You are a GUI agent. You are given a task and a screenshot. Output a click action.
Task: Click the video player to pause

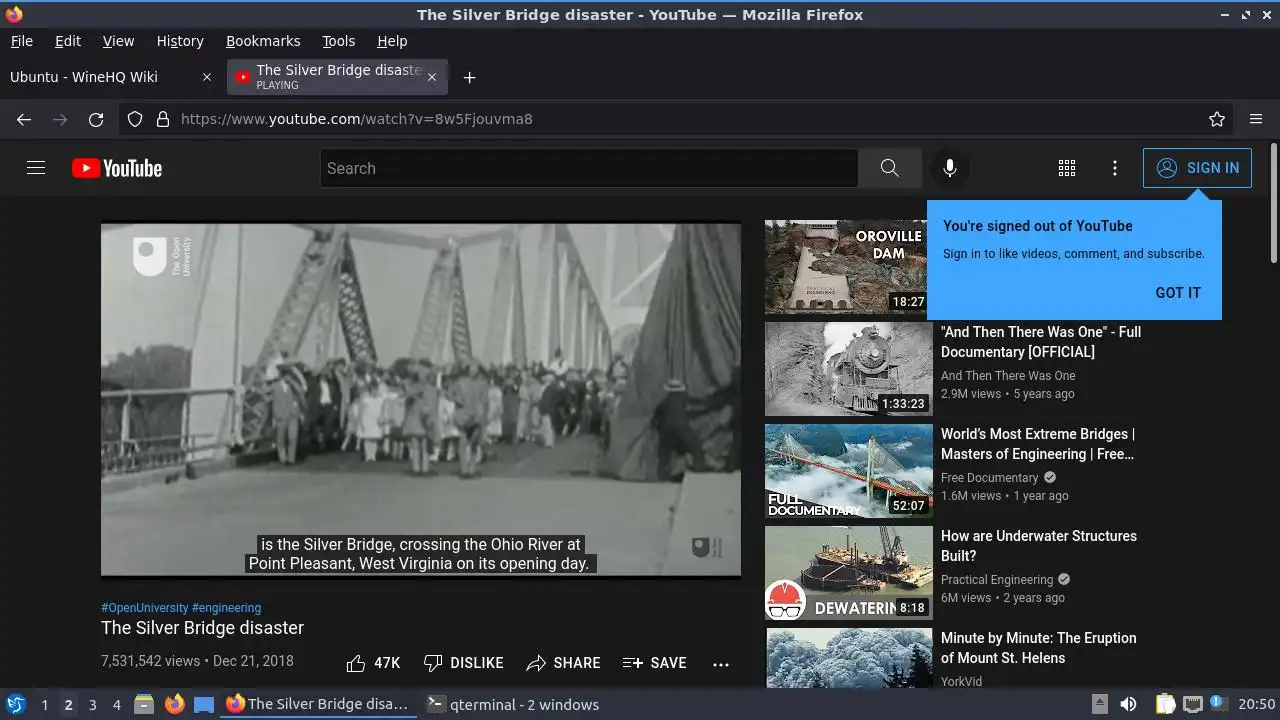(421, 399)
